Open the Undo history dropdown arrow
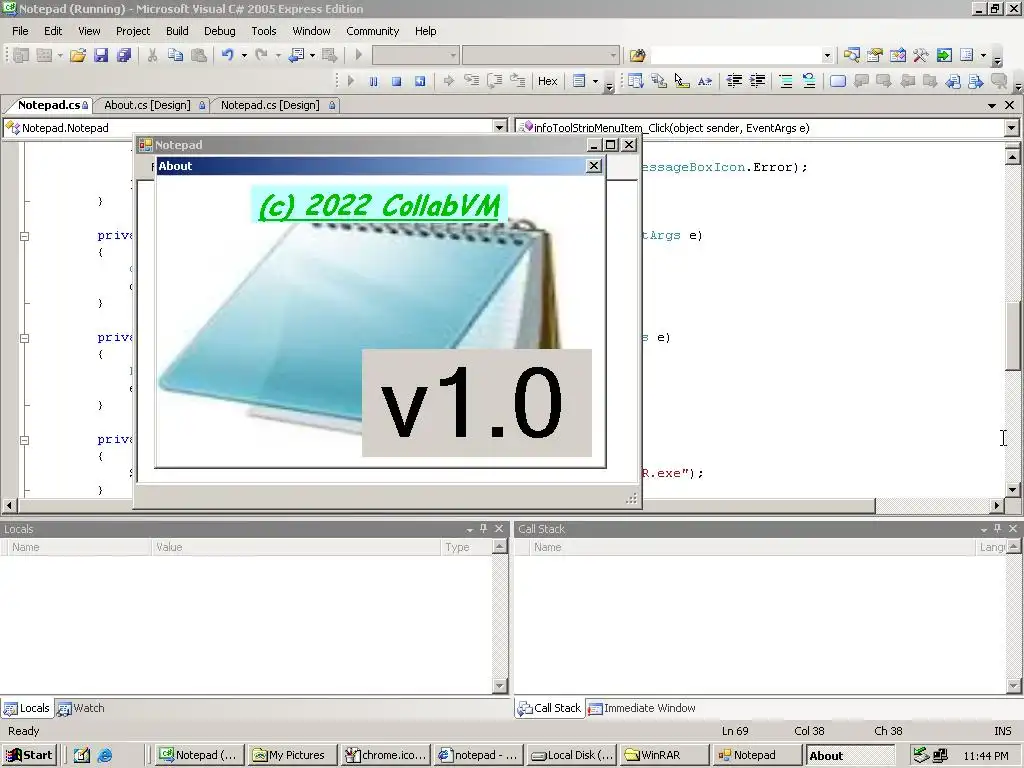Screen dimensions: 1024x768 [x=244, y=56]
